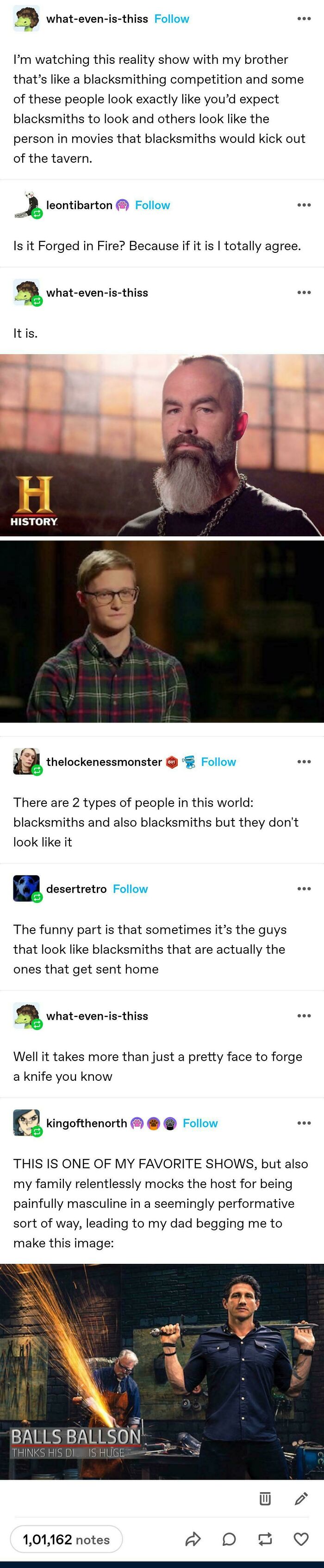Edit post using pencil icon

tap(301, 1498)
